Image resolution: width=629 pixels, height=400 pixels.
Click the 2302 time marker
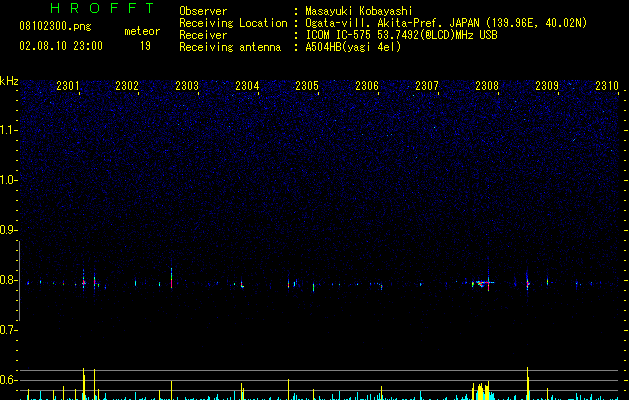[x=126, y=86]
